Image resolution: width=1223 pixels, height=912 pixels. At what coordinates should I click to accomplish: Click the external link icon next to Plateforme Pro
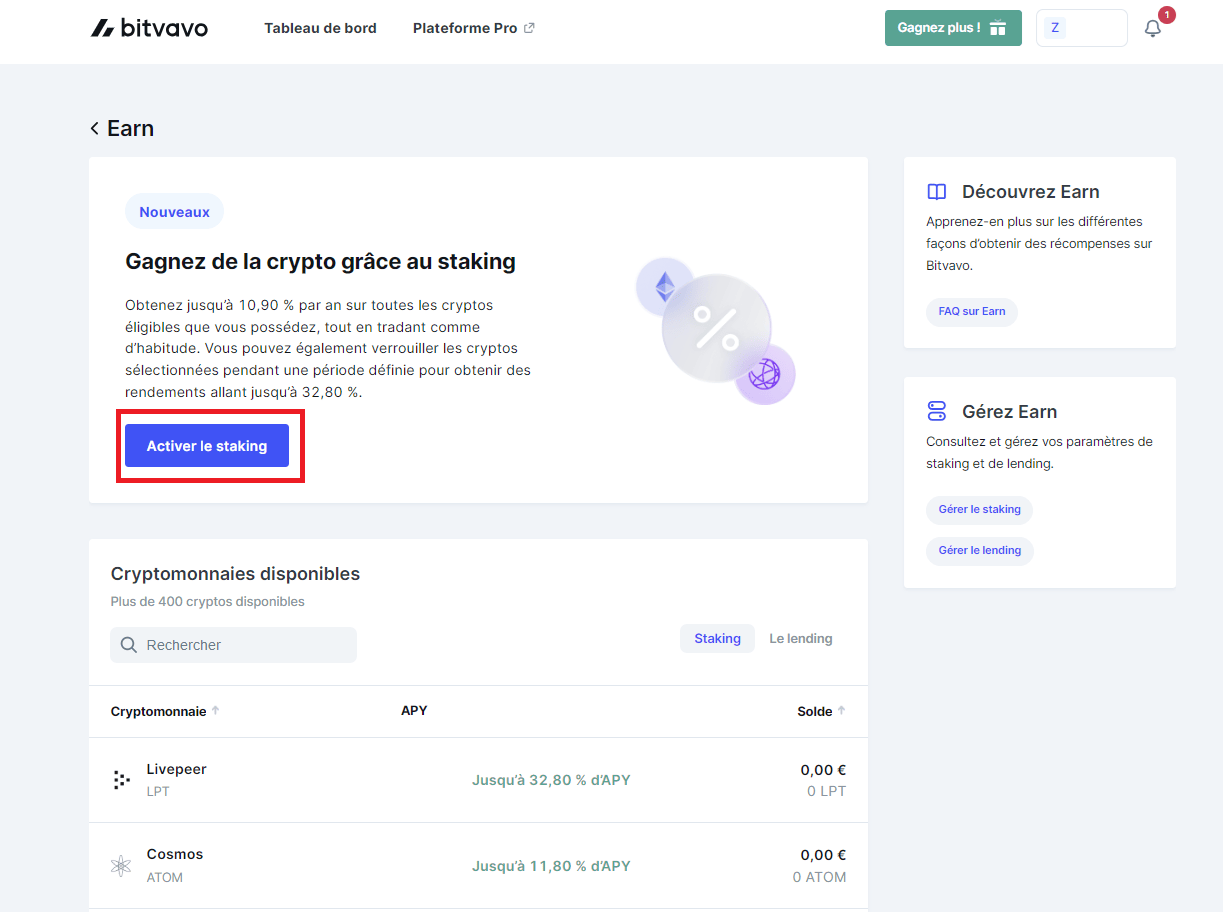tap(530, 27)
